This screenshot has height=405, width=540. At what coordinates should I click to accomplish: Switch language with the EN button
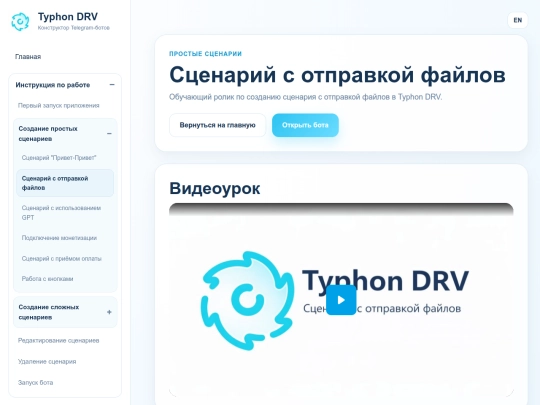click(x=518, y=20)
